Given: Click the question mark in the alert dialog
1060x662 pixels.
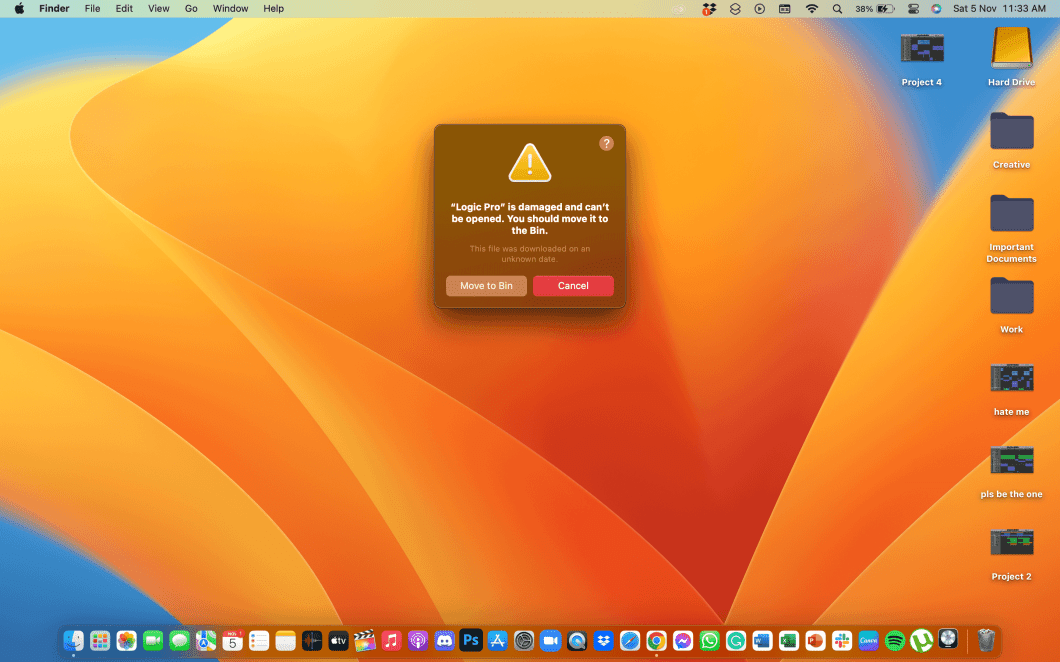Looking at the screenshot, I should (607, 143).
